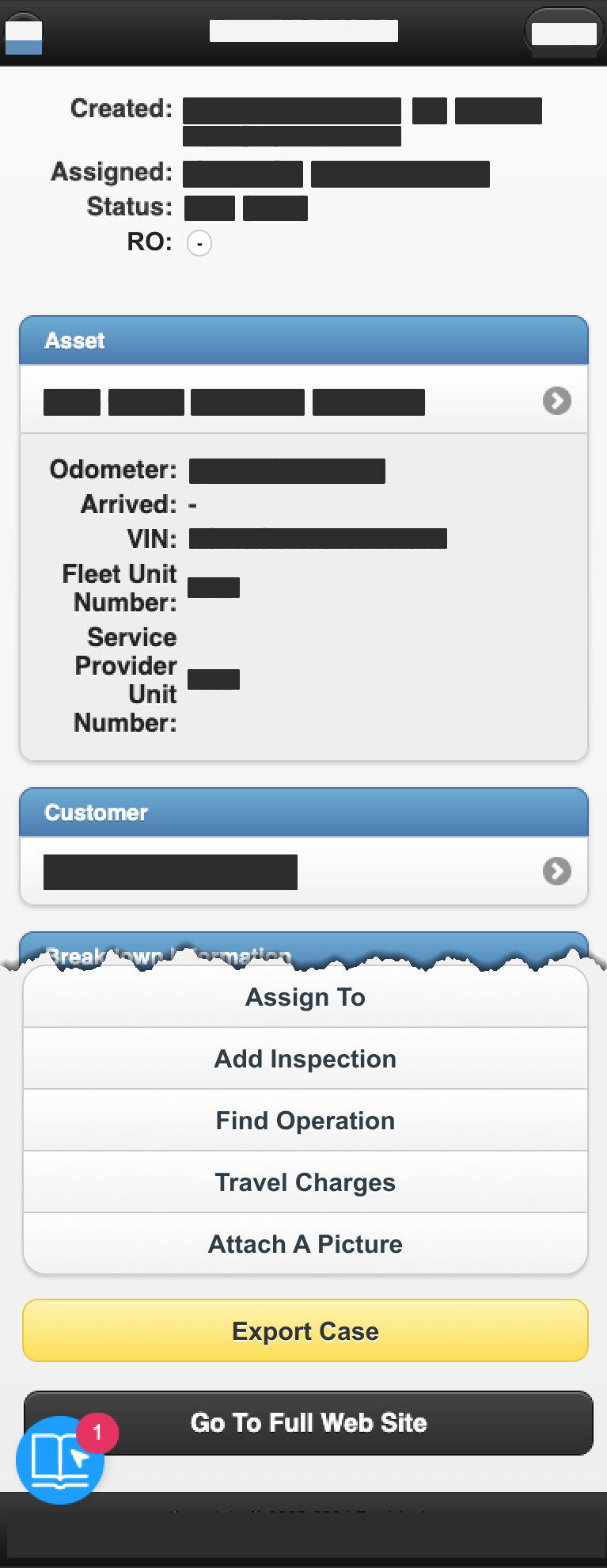Collapse the Asset section header
Viewport: 607px width, 1568px height.
(304, 341)
